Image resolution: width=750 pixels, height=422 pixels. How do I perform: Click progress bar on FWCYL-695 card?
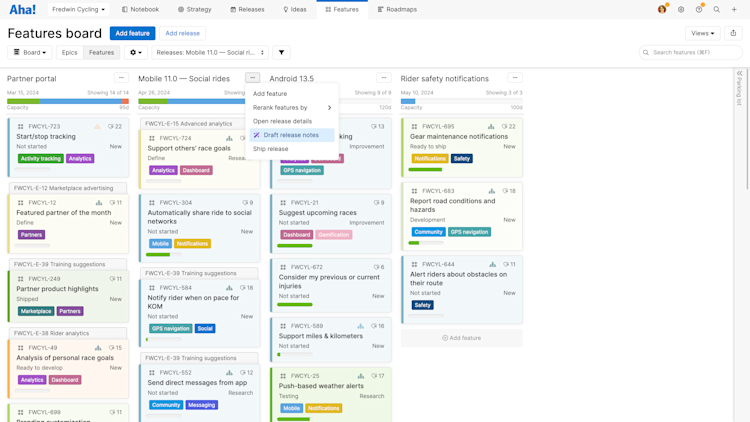(x=426, y=169)
